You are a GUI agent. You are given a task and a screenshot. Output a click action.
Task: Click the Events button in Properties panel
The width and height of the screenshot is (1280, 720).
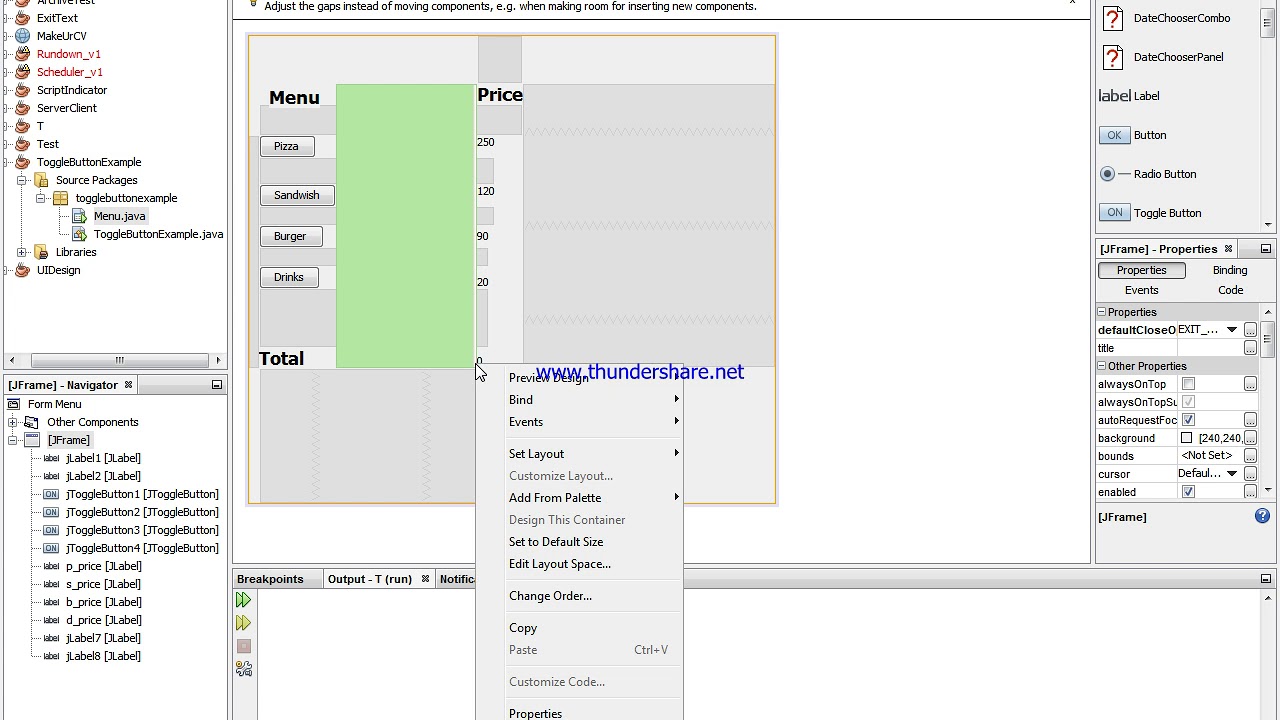tap(1141, 290)
